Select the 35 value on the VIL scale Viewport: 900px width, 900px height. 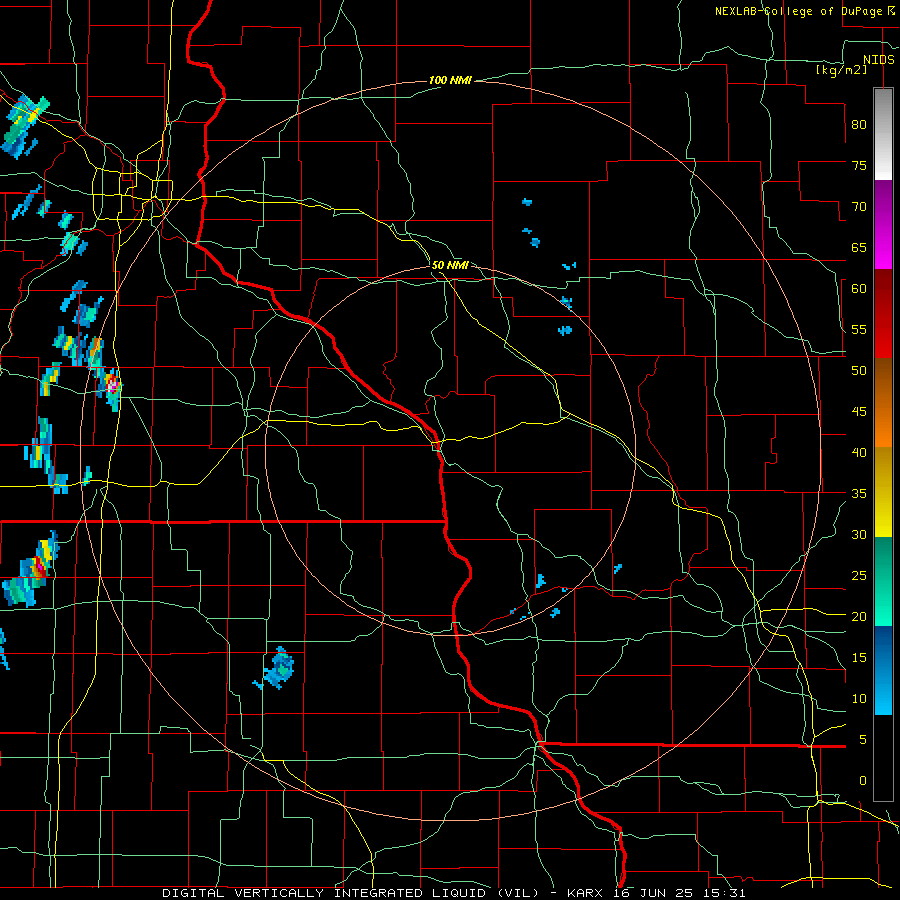click(859, 494)
